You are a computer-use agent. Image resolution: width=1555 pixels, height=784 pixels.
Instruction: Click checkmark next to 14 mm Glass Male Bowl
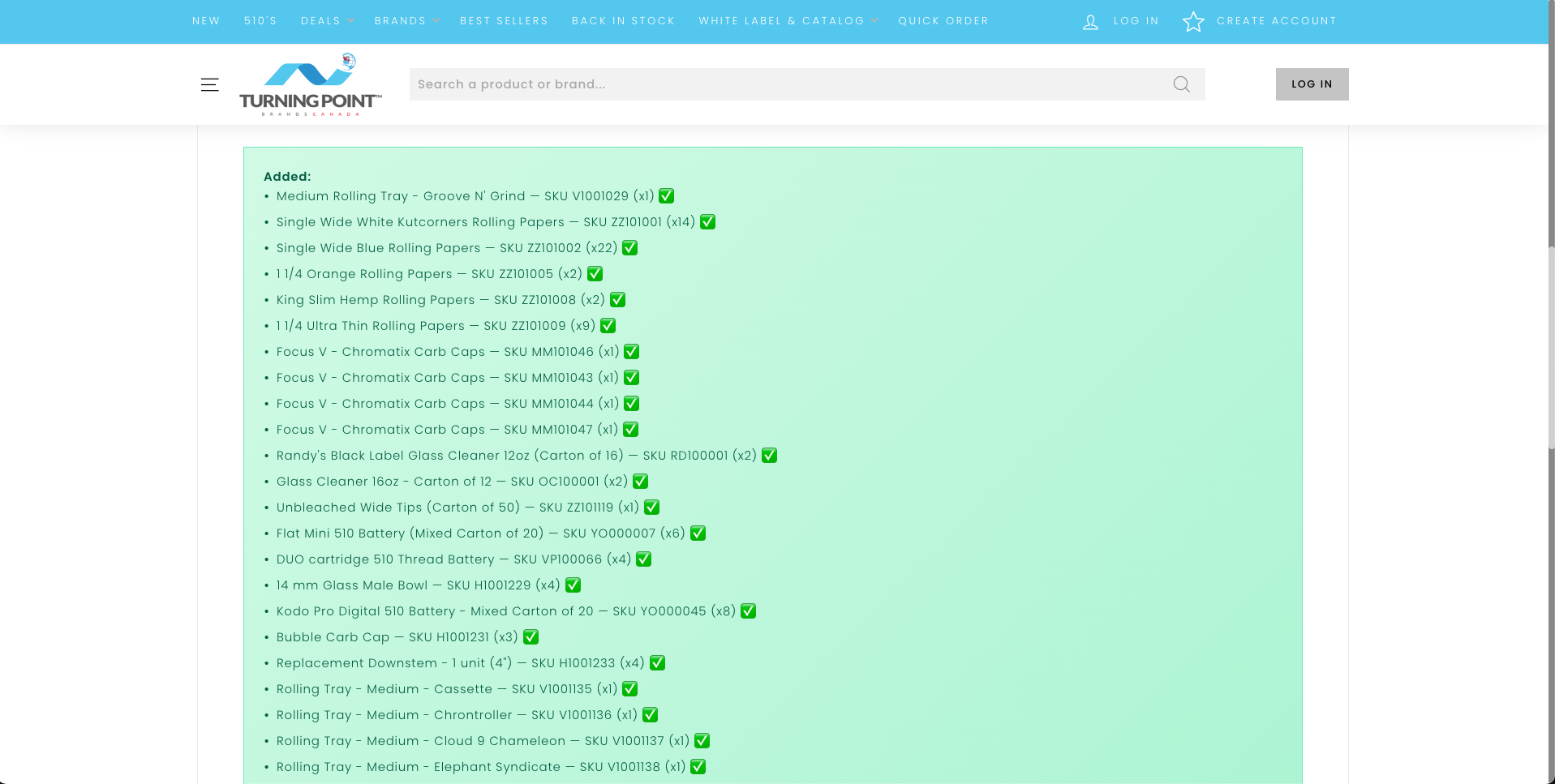[573, 585]
